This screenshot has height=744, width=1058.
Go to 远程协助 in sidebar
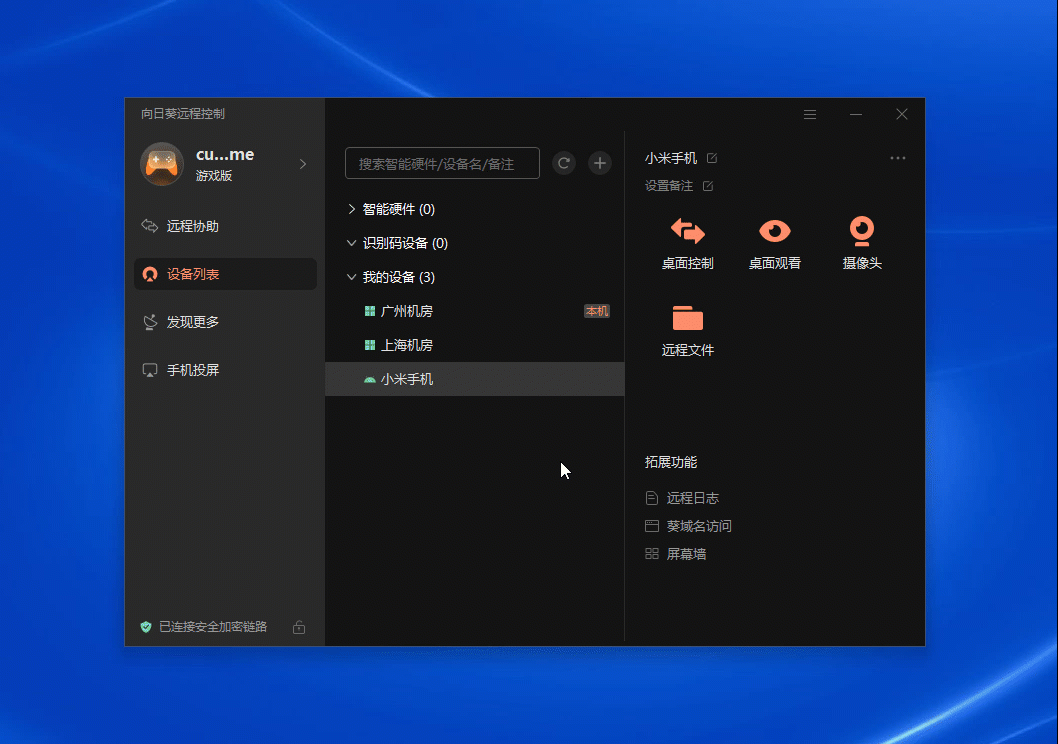click(x=225, y=226)
